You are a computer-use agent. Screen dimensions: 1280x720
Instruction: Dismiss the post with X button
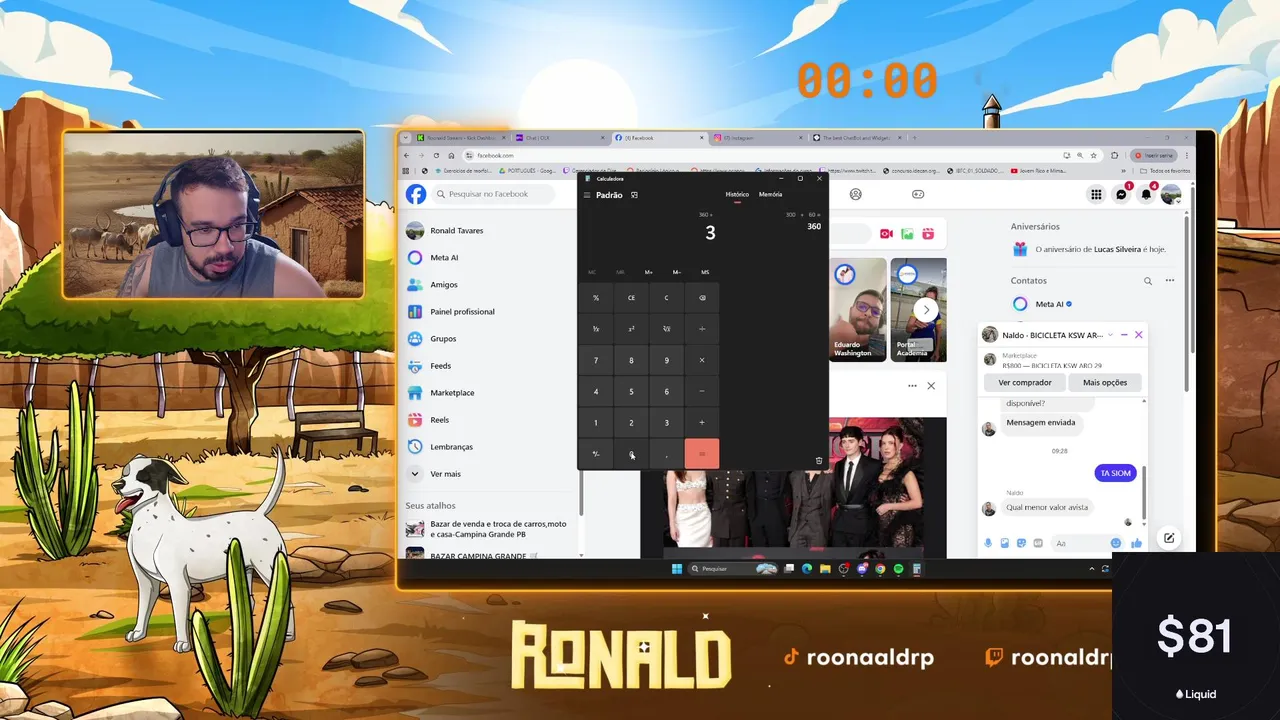click(931, 386)
